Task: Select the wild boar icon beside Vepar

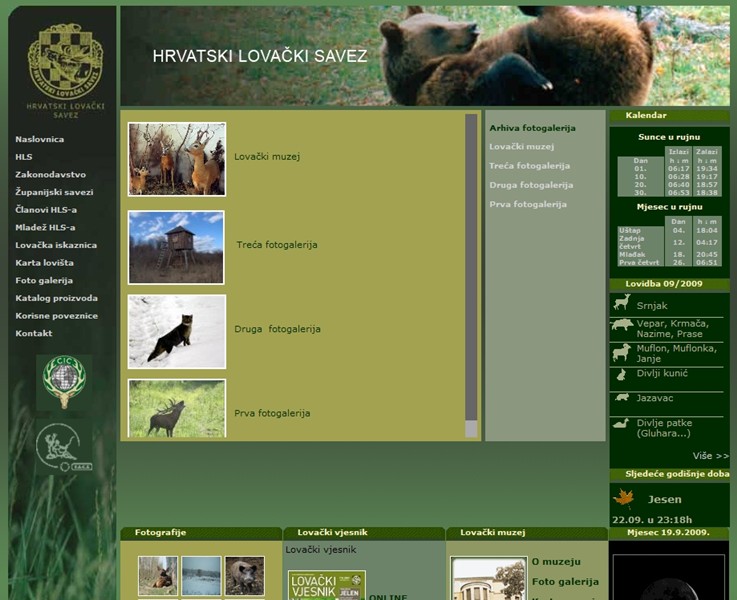Action: coord(622,324)
